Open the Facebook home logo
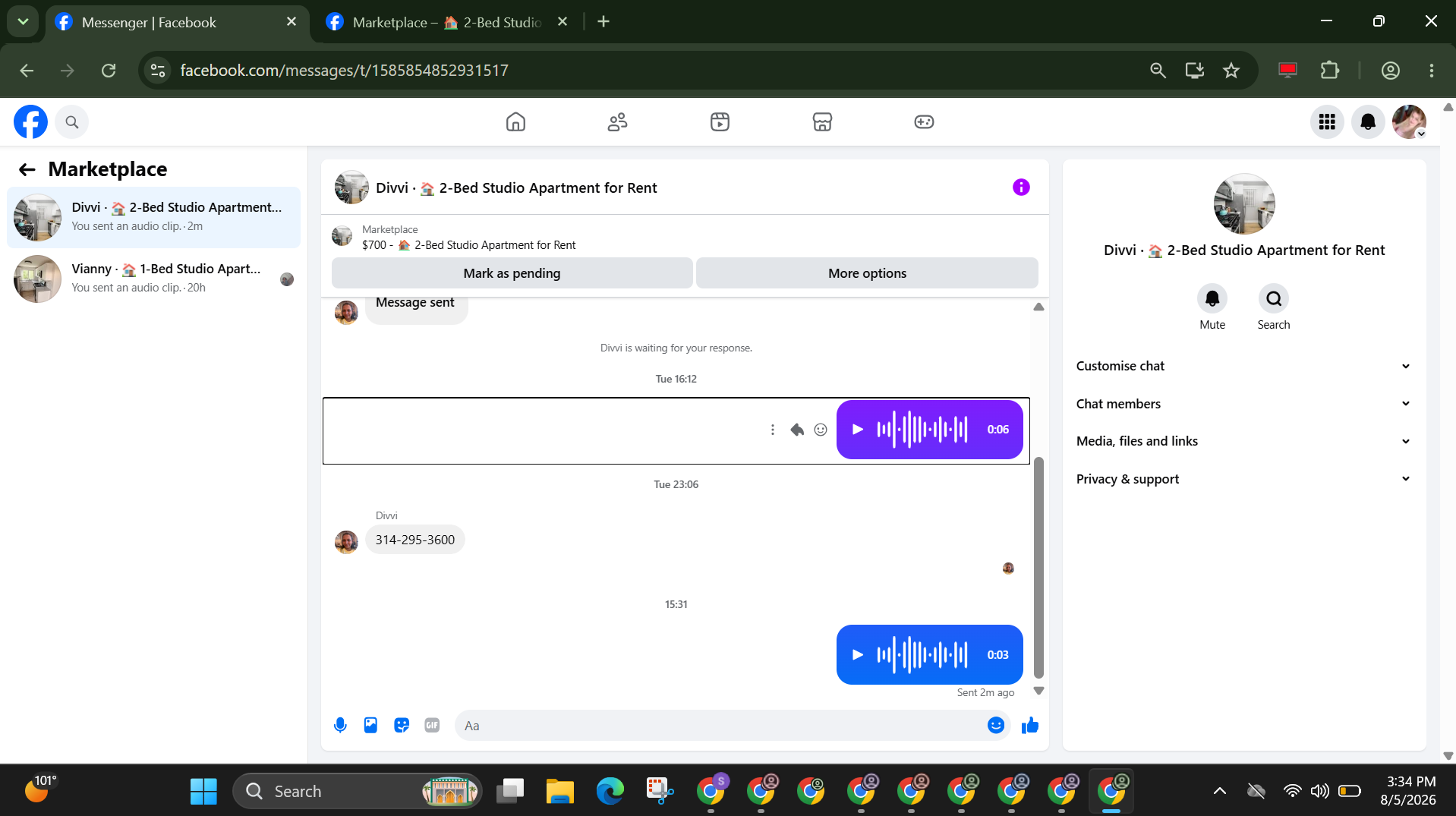 point(30,121)
